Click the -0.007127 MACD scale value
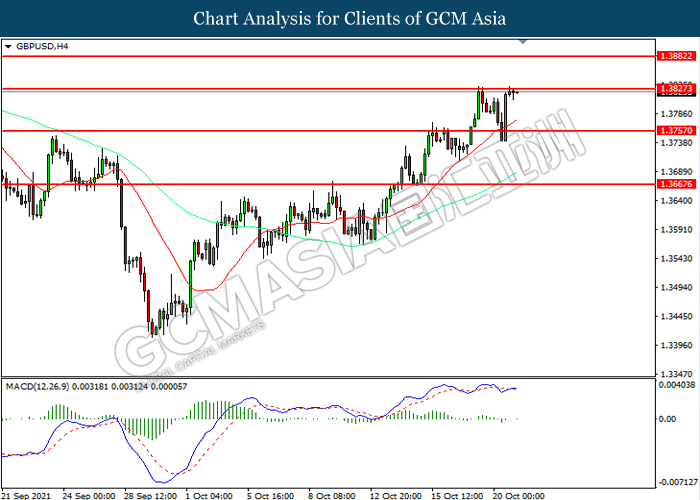The image size is (700, 500). tap(677, 483)
